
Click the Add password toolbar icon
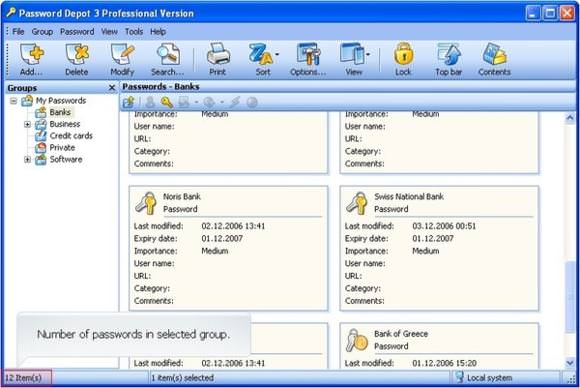pyautogui.click(x=31, y=59)
